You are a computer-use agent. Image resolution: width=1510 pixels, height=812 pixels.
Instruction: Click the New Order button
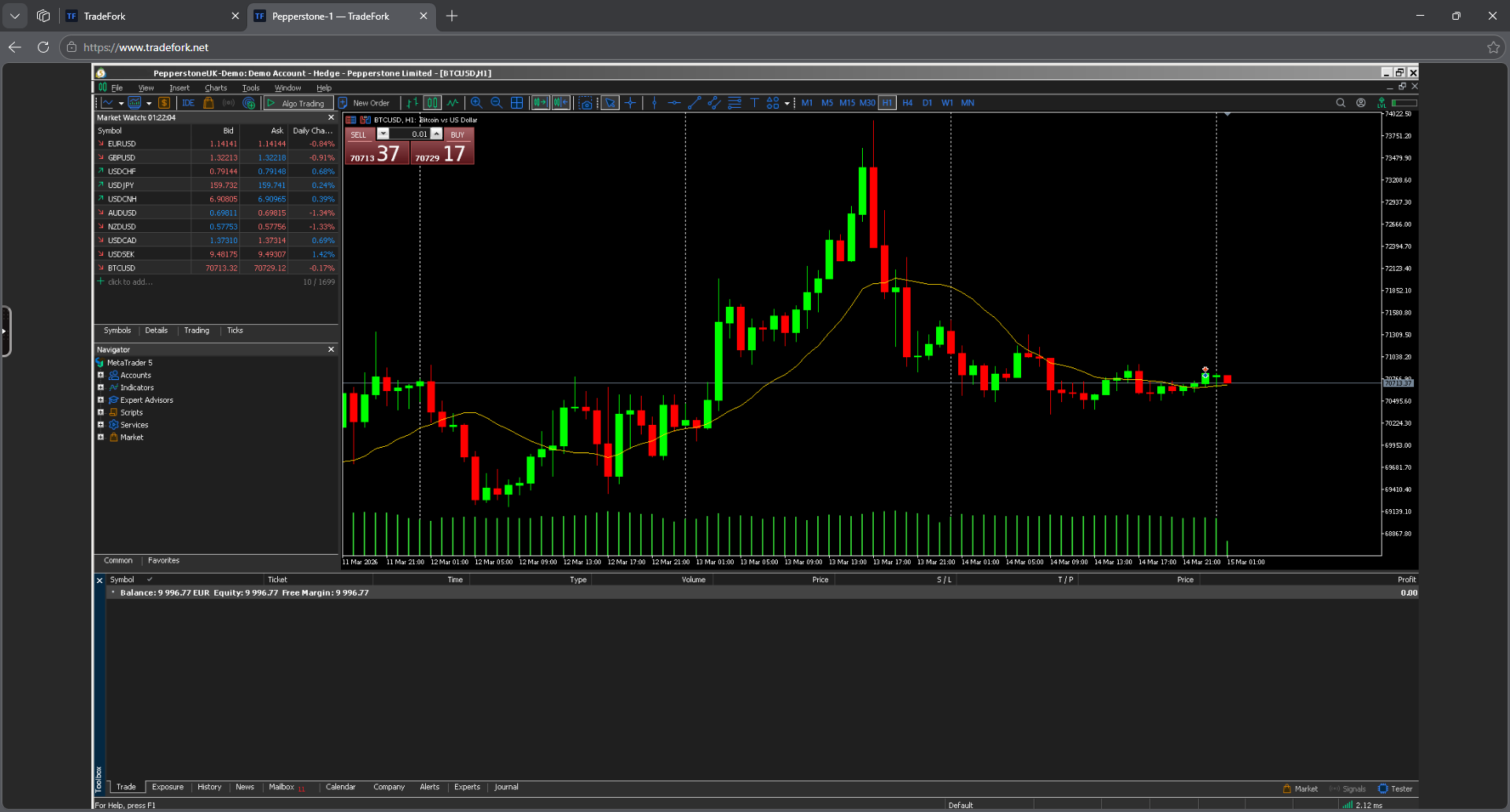tap(365, 103)
